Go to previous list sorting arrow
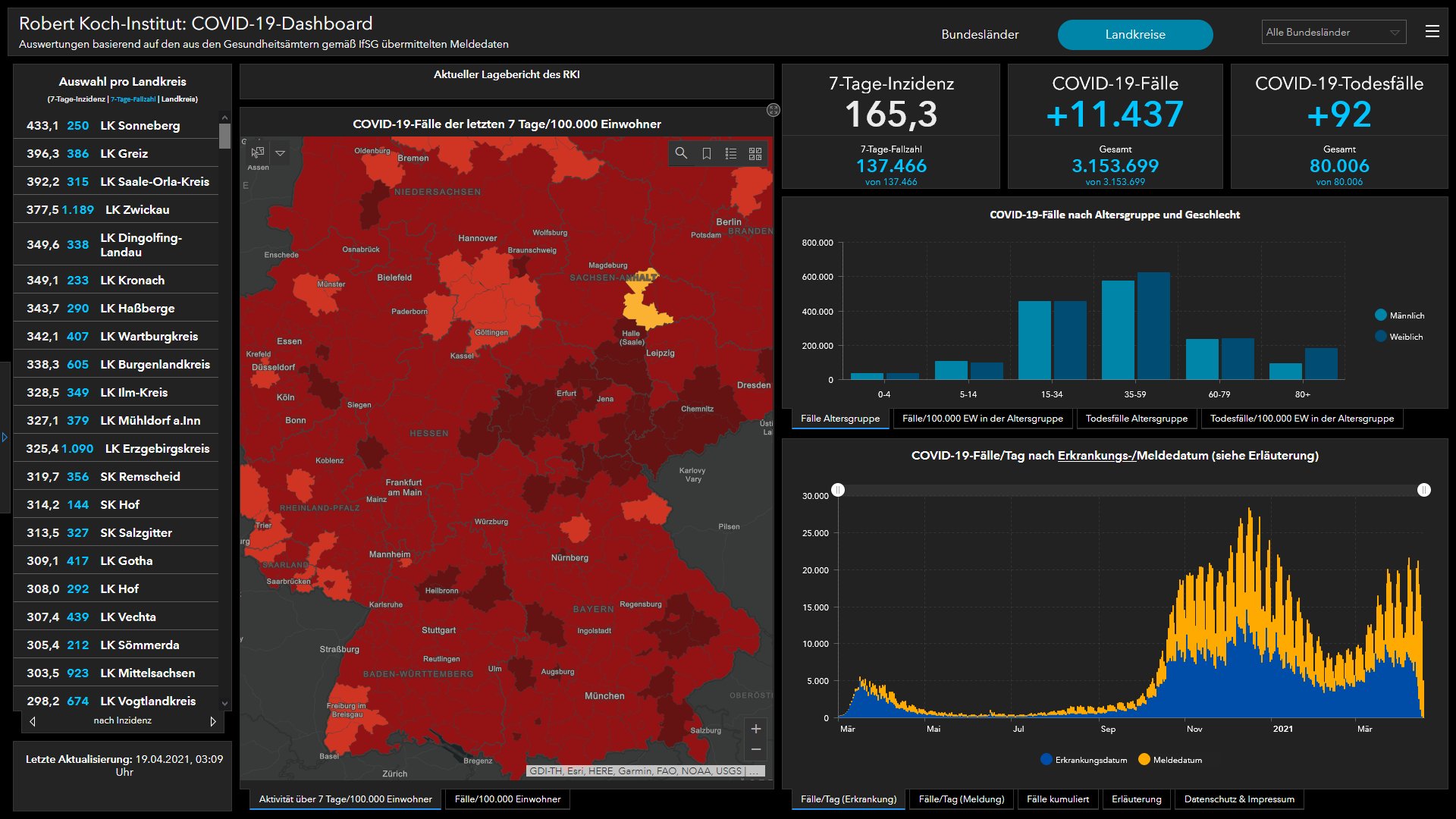The image size is (1456, 819). (x=32, y=721)
